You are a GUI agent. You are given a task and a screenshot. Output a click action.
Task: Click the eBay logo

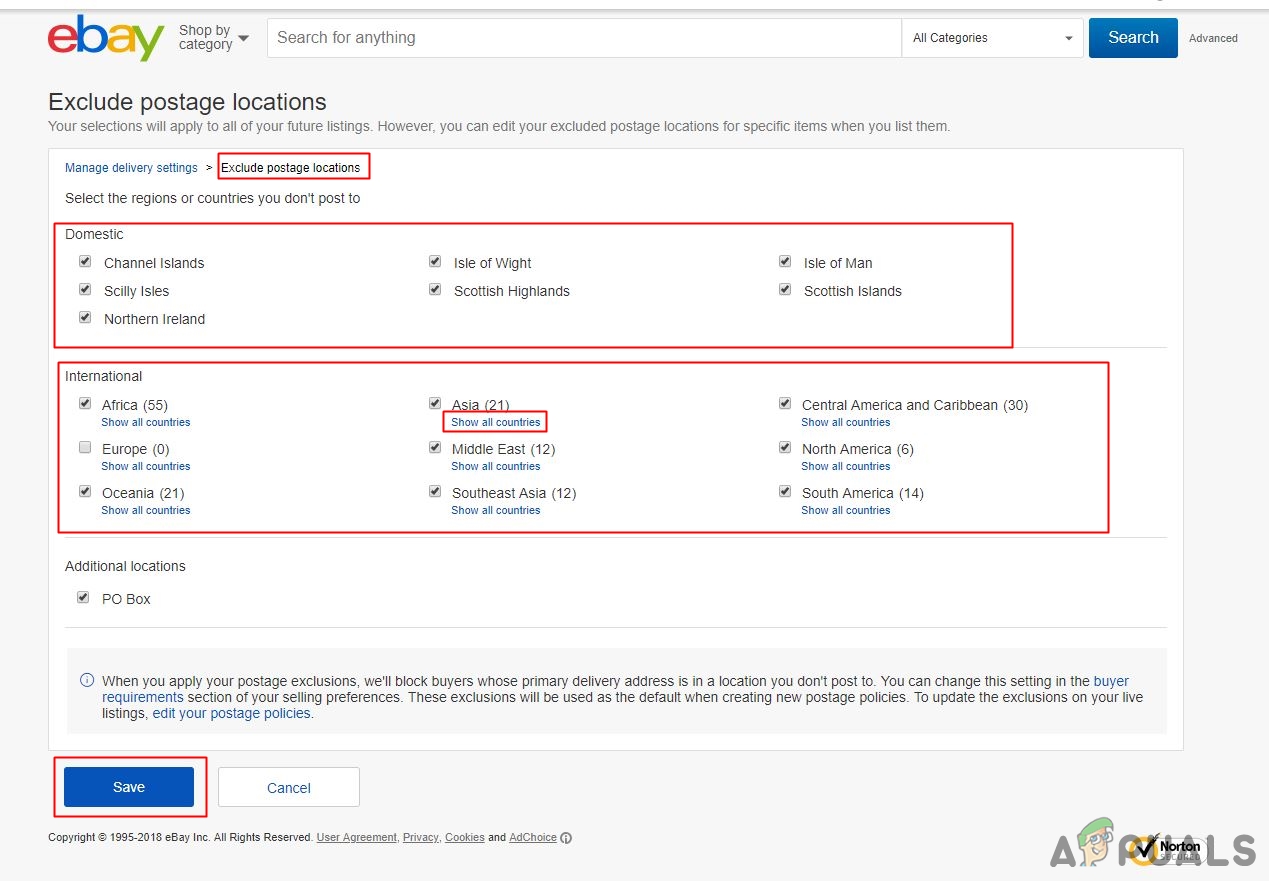106,38
